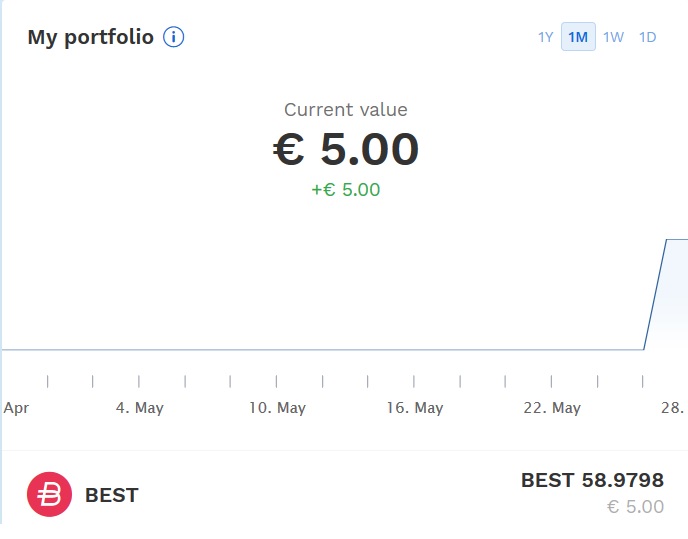Select the 1M time range
Viewport: 688px width, 539px height.
point(578,38)
